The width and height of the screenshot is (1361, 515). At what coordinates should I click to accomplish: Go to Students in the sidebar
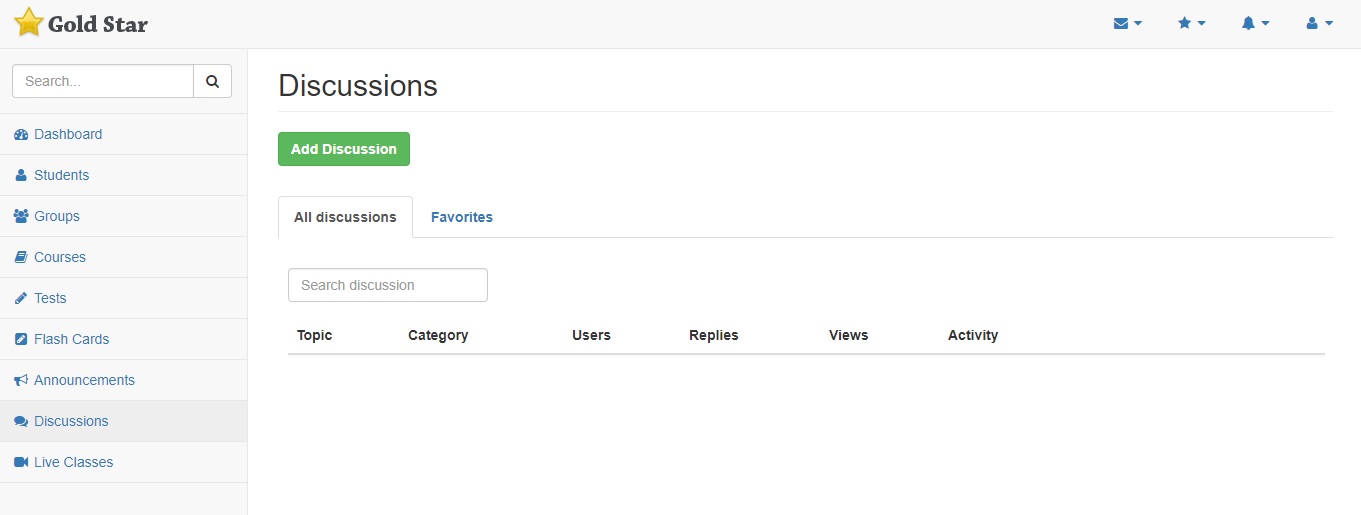tap(61, 175)
